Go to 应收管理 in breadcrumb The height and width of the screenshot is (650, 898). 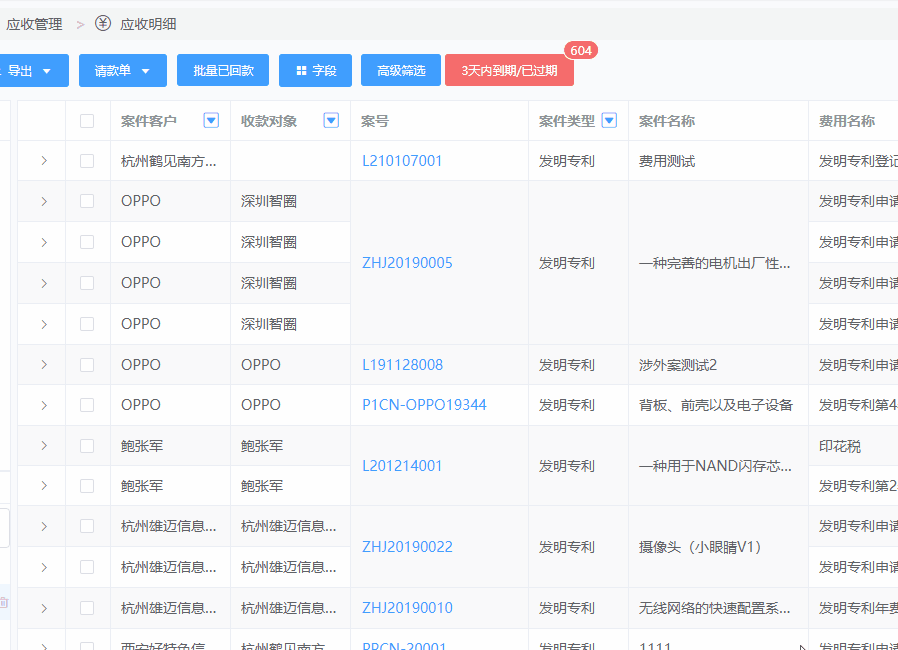(34, 24)
